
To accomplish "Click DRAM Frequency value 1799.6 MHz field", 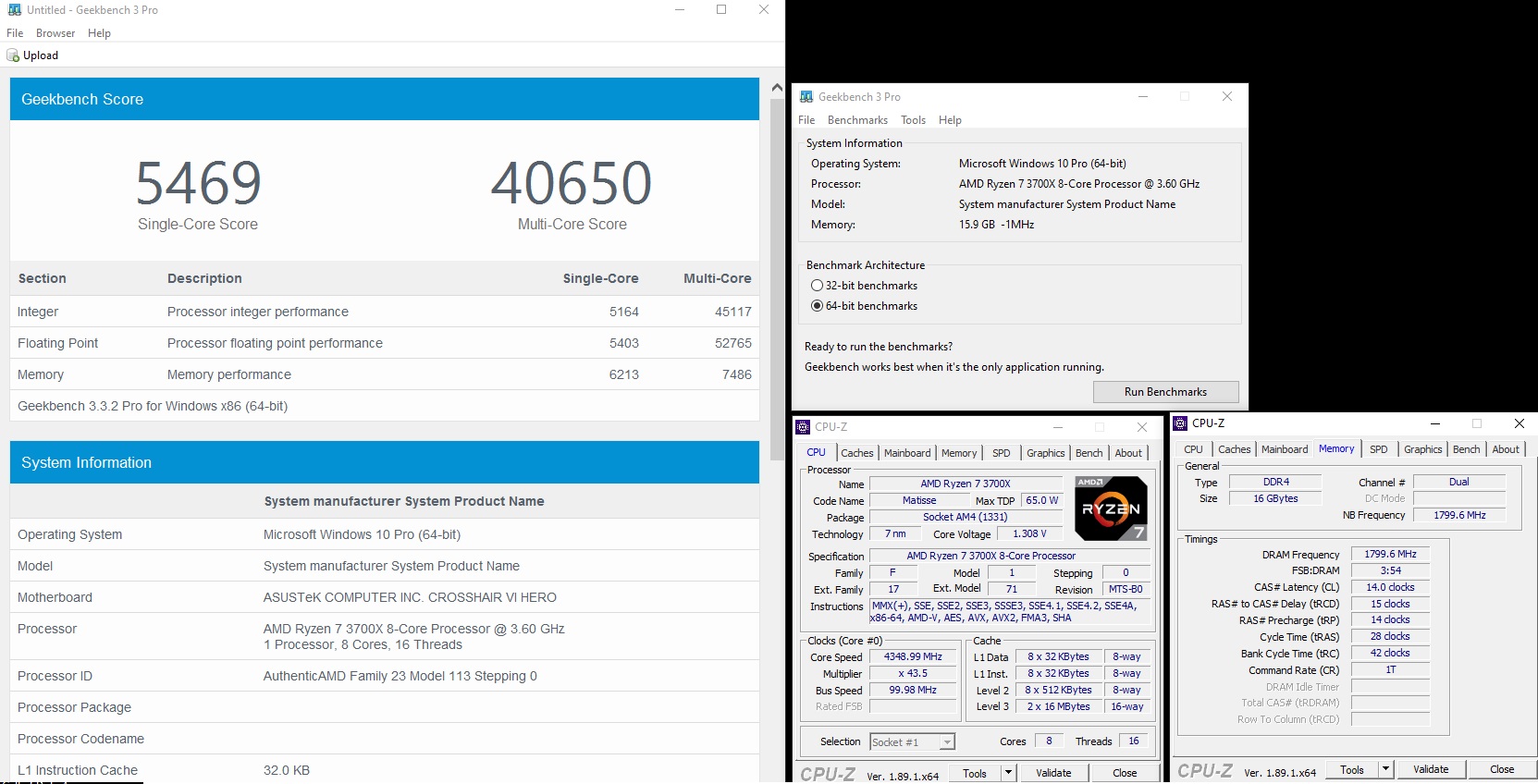I will tap(1390, 555).
